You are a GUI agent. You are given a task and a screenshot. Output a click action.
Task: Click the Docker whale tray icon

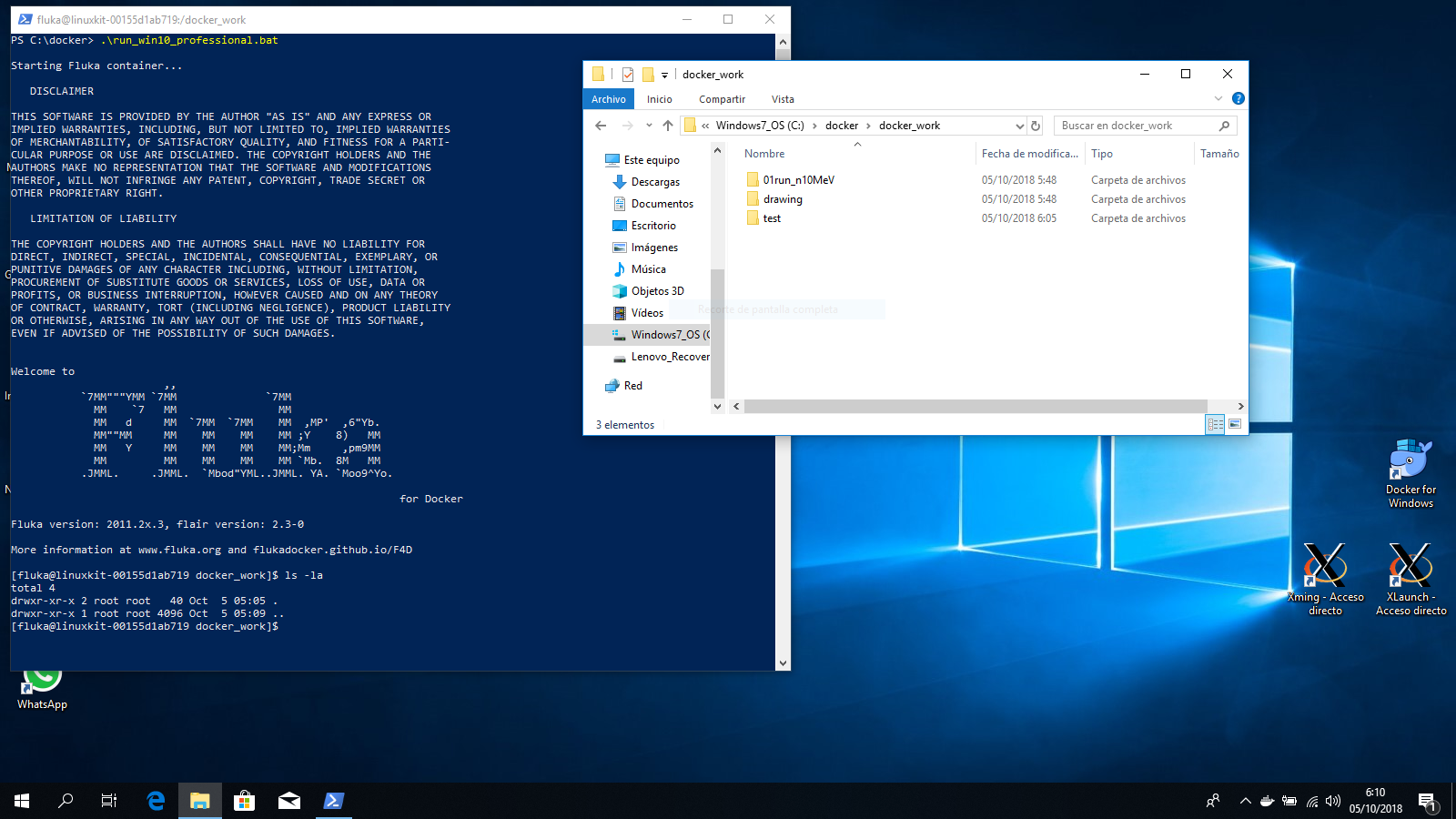tap(1267, 801)
